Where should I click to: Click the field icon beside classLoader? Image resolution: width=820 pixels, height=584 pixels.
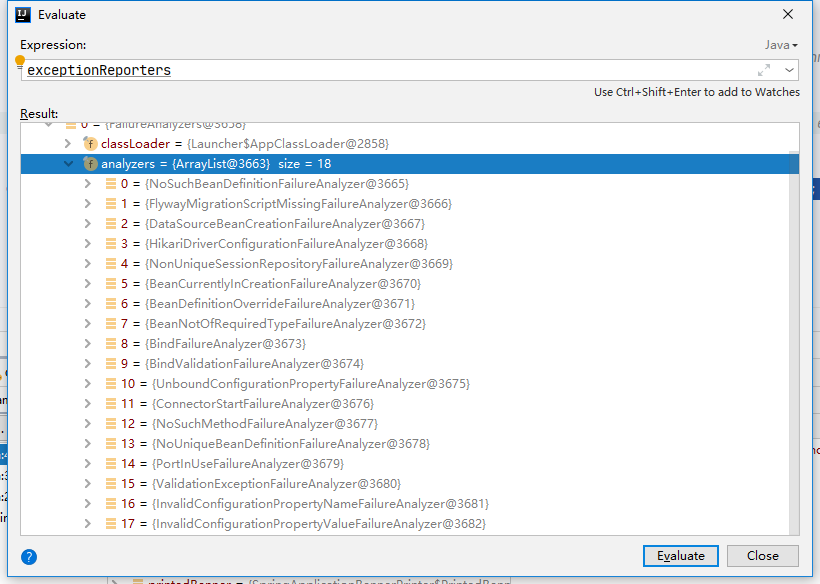pyautogui.click(x=90, y=144)
